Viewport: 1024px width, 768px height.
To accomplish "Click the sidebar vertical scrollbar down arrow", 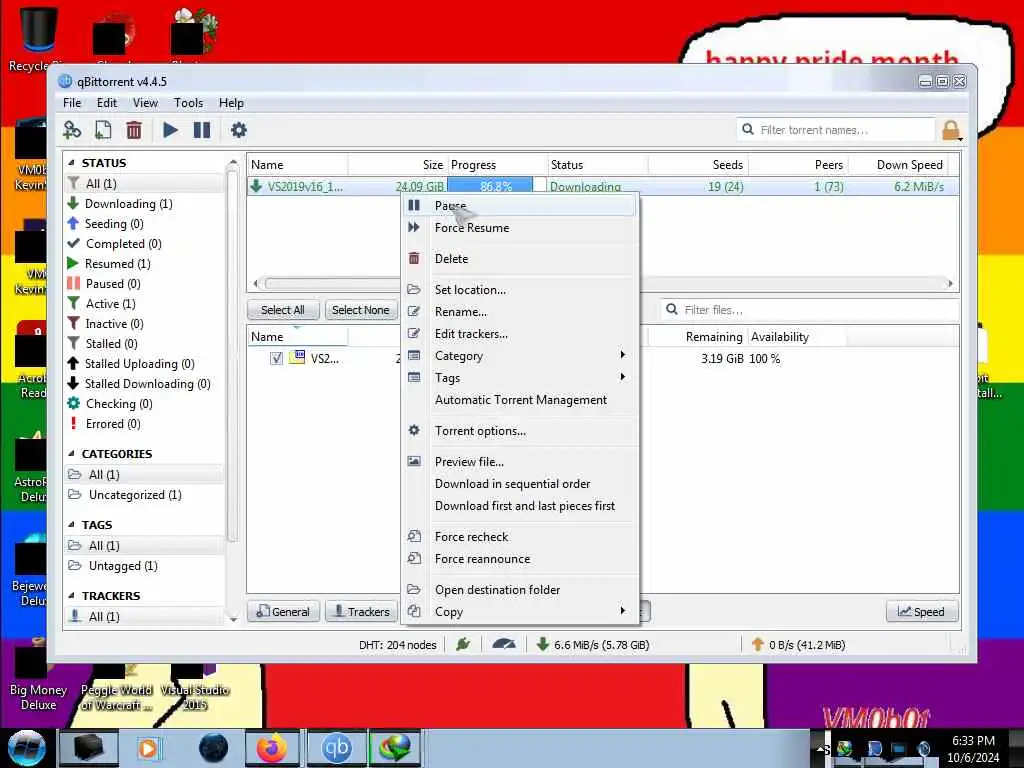I will [x=233, y=618].
